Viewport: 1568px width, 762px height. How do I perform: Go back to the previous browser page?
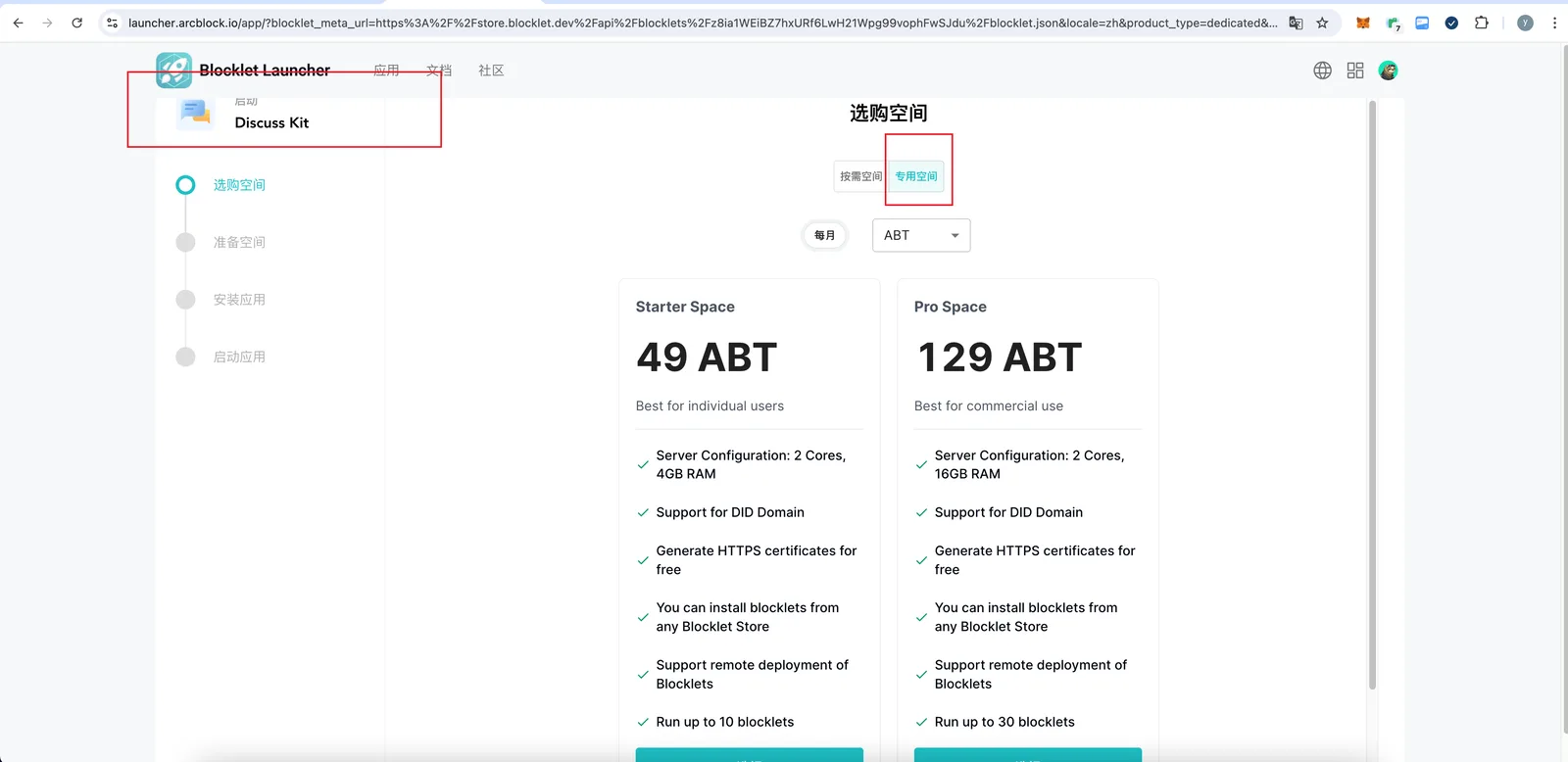click(18, 23)
